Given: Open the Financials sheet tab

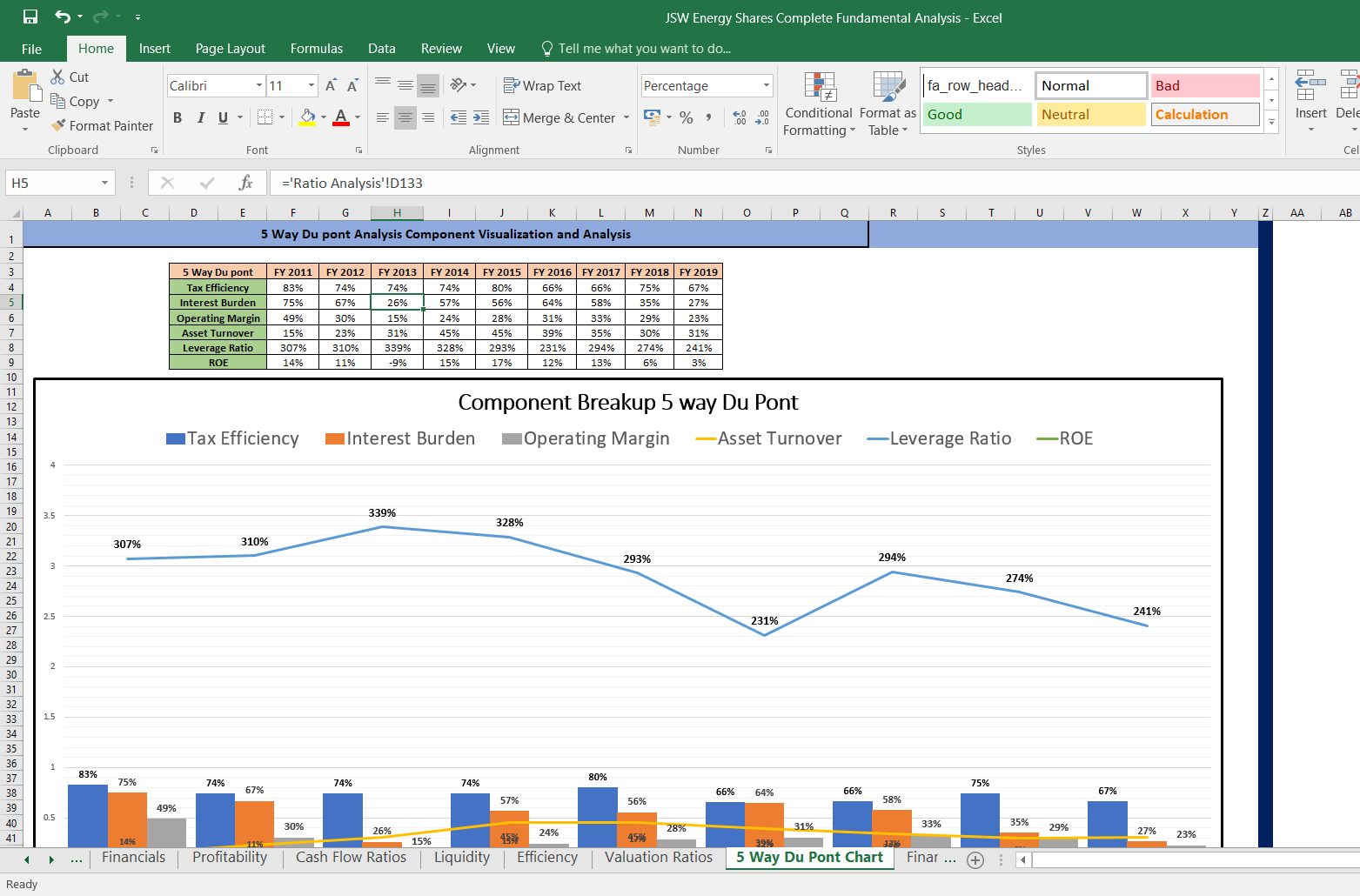Looking at the screenshot, I should click(x=133, y=858).
